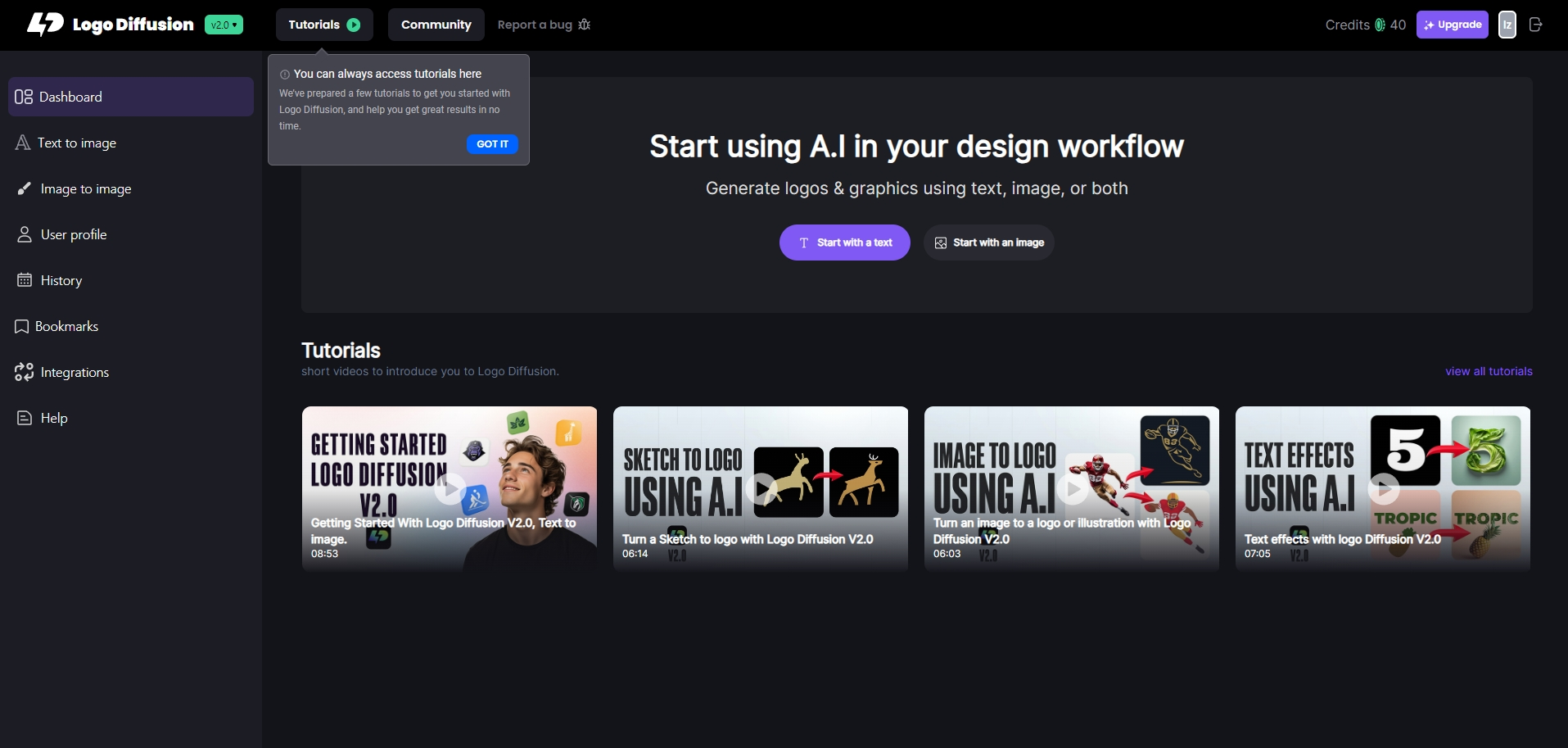Image resolution: width=1568 pixels, height=748 pixels.
Task: Click the bug icon next to Report a bug
Action: [584, 25]
